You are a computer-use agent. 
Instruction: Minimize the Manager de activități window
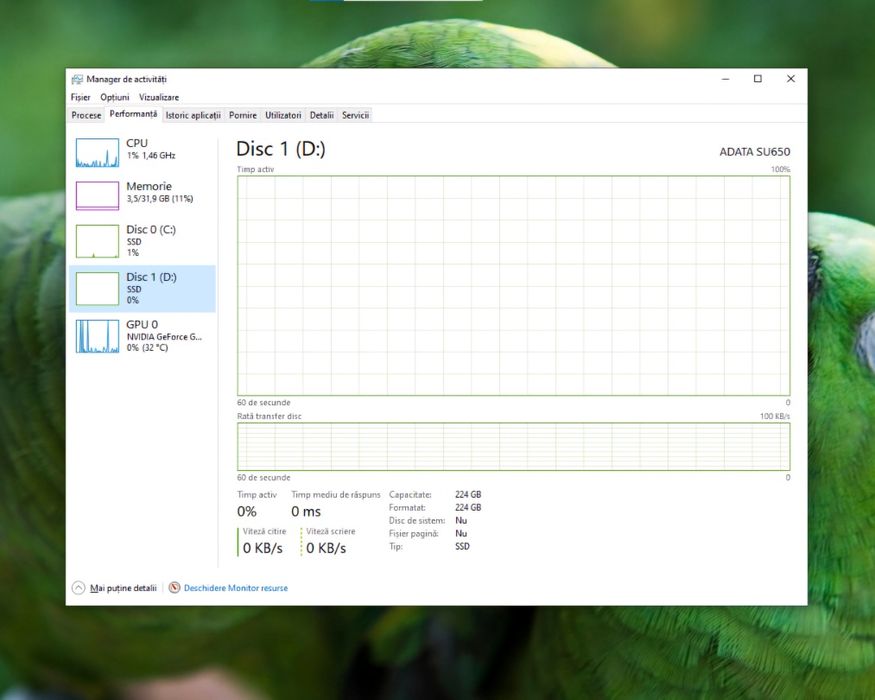725,79
